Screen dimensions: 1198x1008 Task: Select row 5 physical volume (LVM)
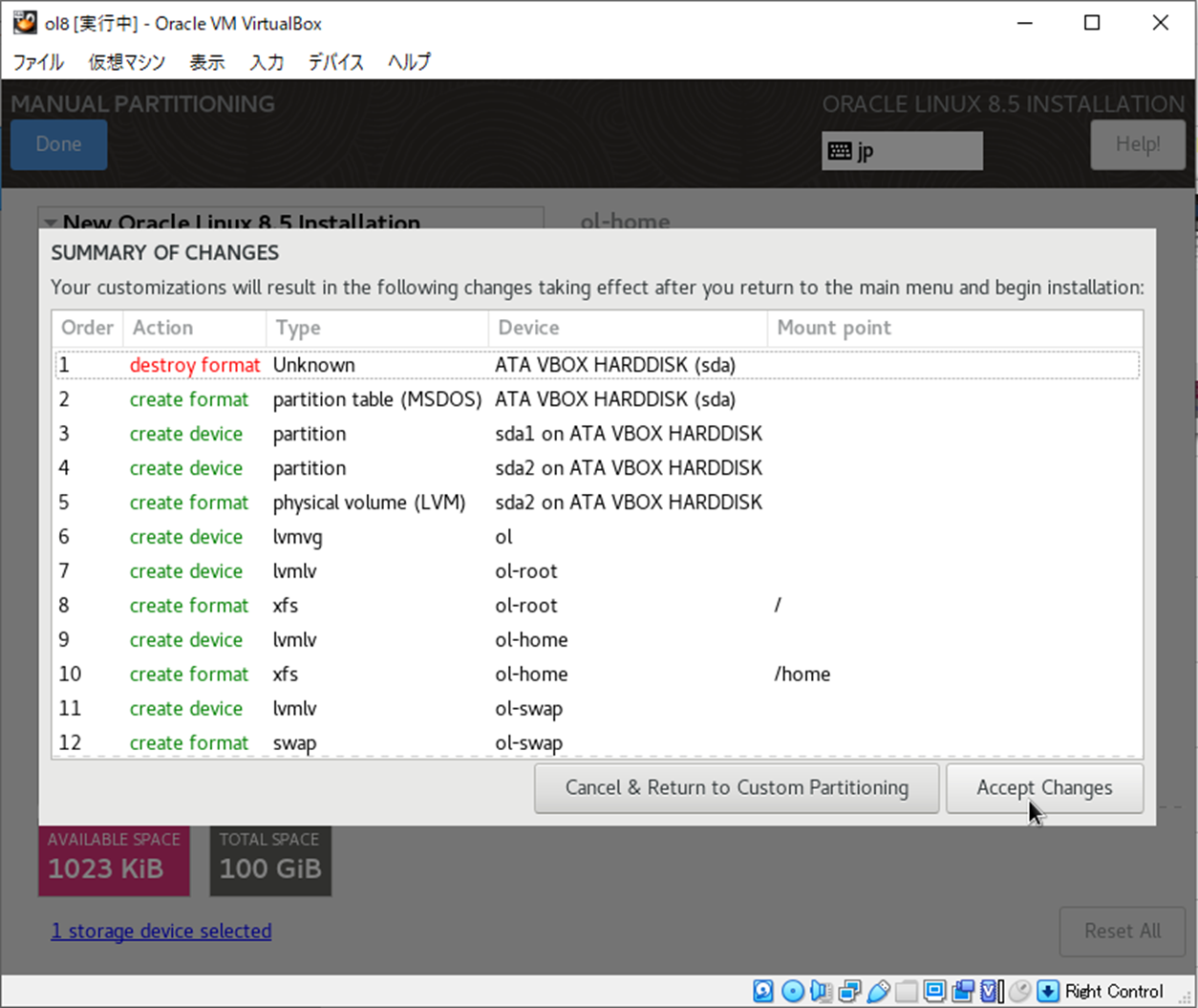point(597,503)
